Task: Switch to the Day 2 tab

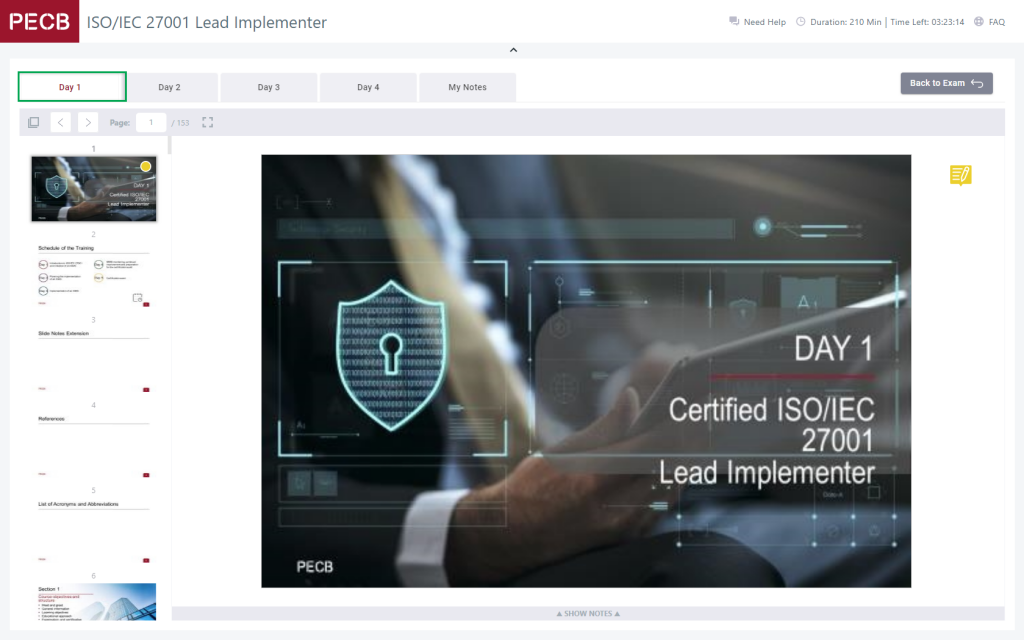Action: 169,87
